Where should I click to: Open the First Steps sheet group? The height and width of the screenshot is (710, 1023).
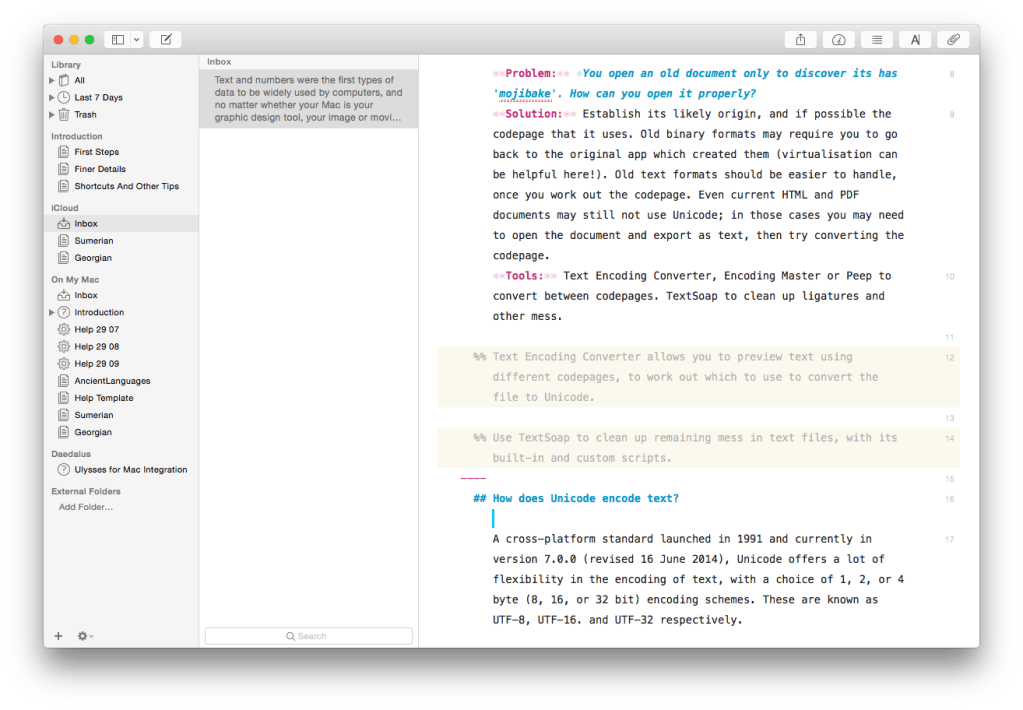[97, 152]
